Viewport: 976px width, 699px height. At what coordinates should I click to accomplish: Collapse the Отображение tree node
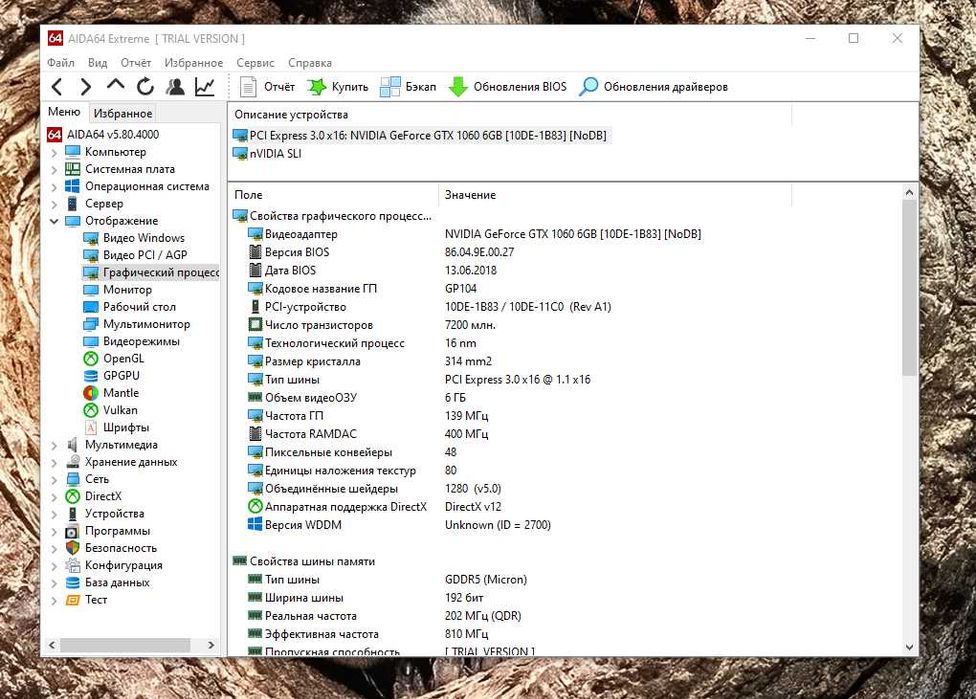tap(54, 221)
